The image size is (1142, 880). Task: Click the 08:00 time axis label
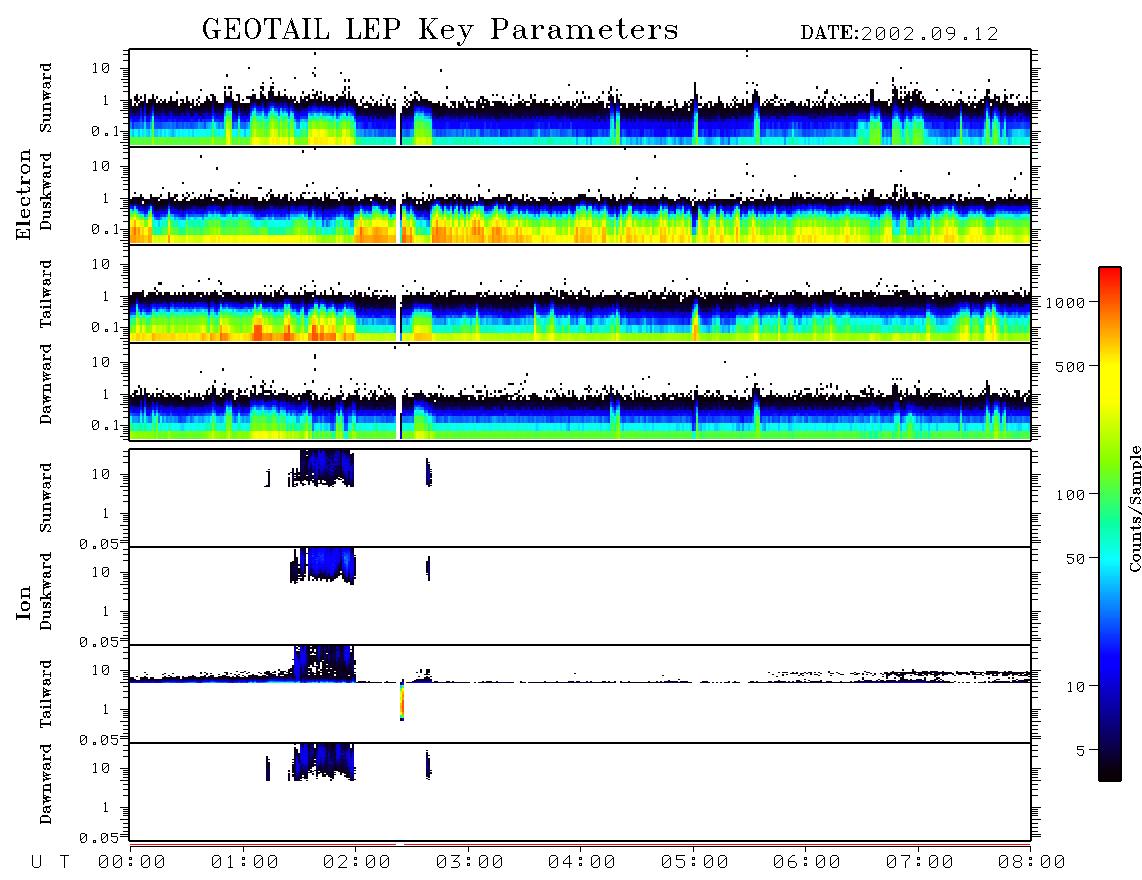[1031, 862]
